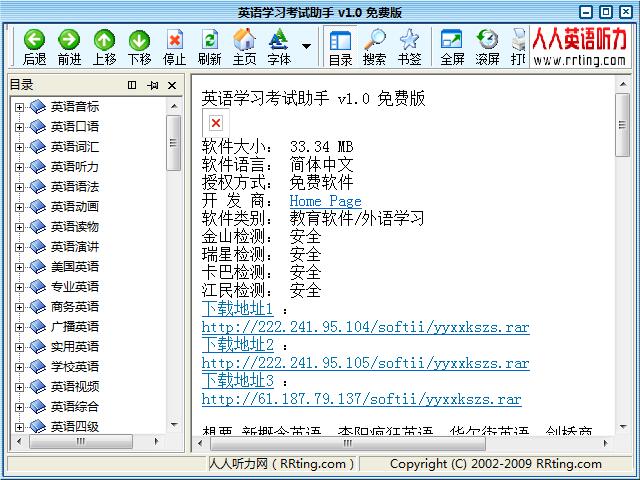
Task: Expand the 英语音标 tree node
Action: pos(19,107)
